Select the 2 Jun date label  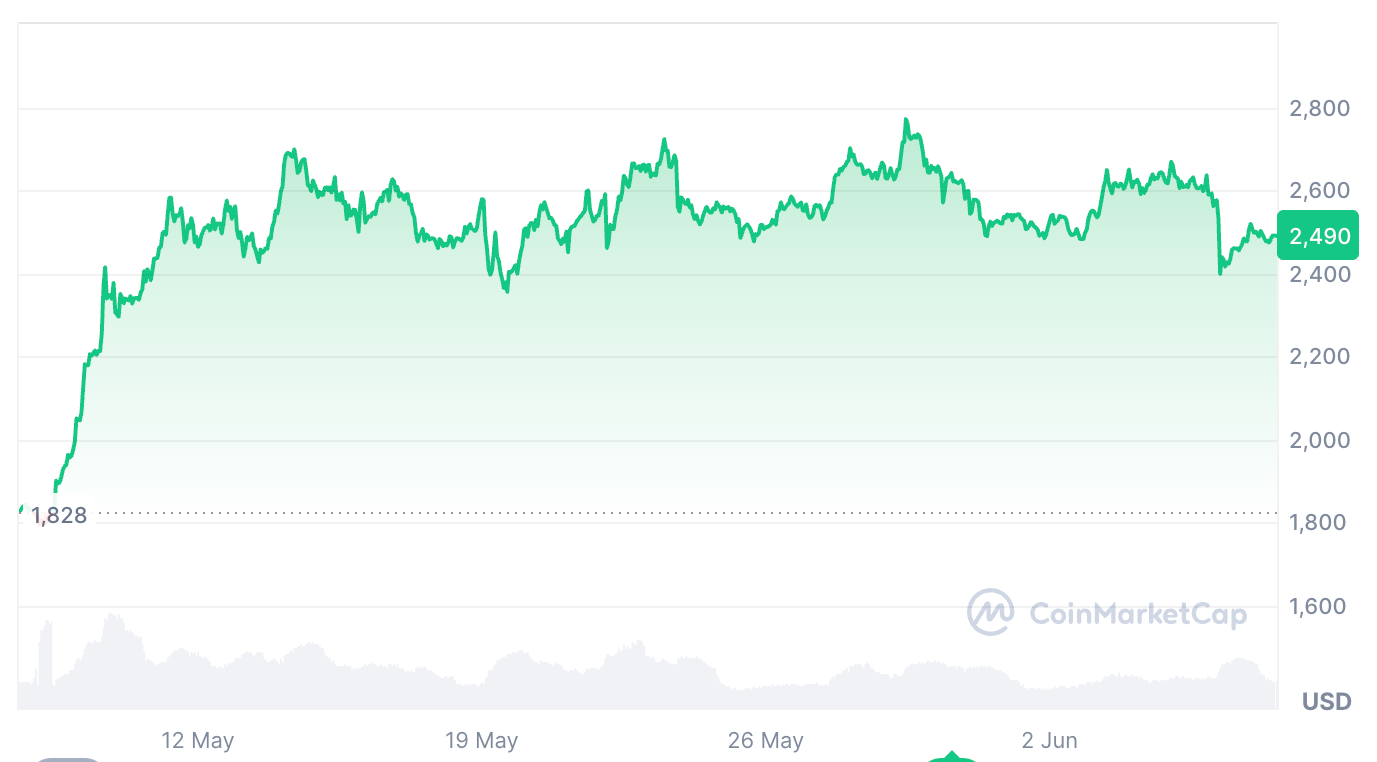[1050, 741]
